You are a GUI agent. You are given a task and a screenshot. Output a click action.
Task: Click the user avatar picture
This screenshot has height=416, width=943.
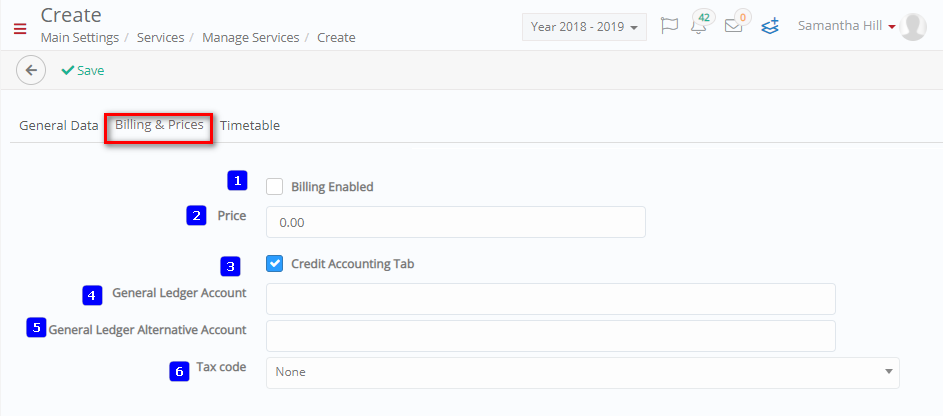point(913,26)
